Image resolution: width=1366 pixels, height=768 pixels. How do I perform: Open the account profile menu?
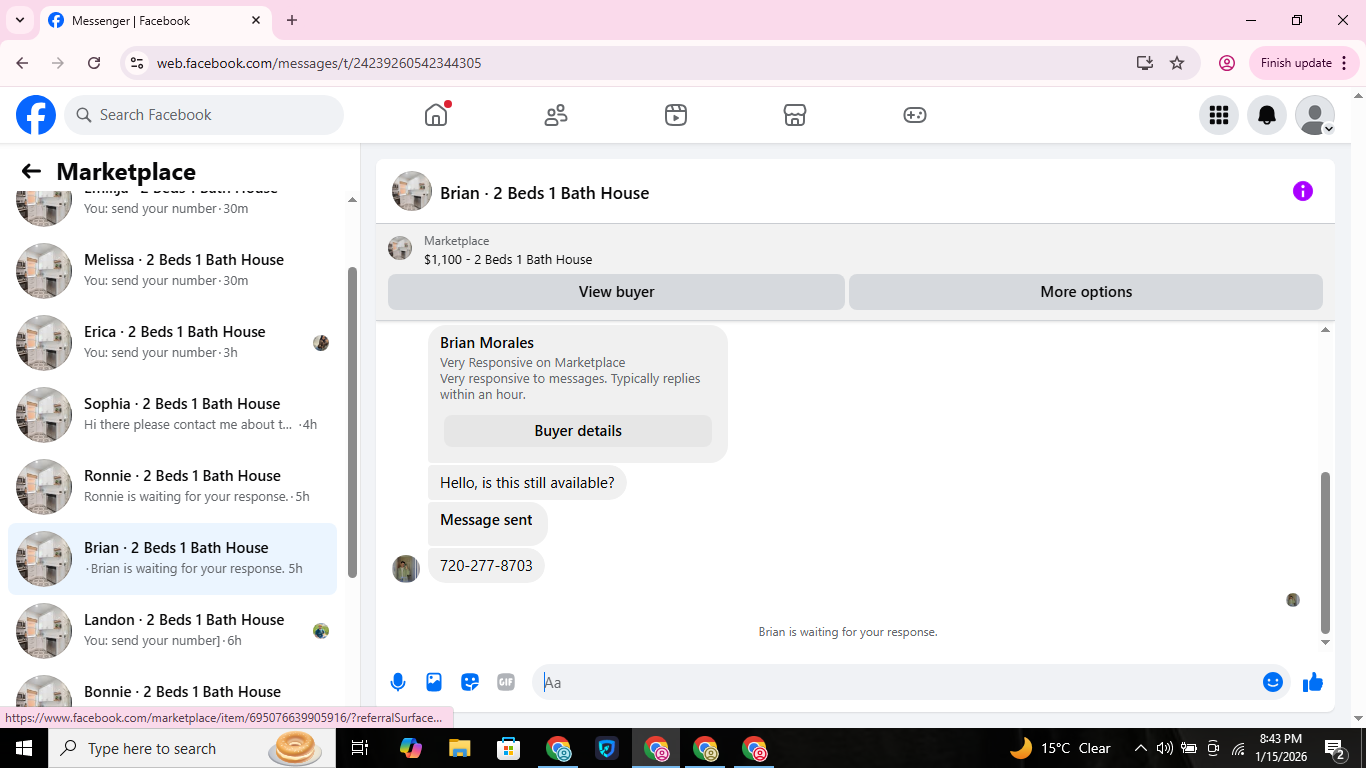(x=1315, y=115)
